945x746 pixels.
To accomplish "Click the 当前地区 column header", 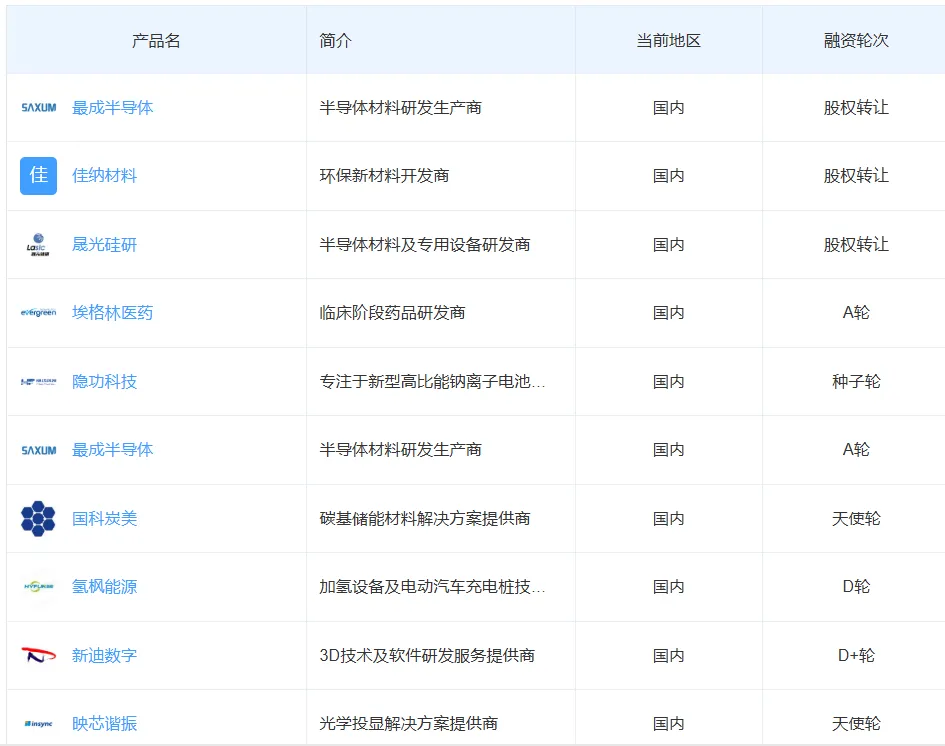I will [668, 40].
